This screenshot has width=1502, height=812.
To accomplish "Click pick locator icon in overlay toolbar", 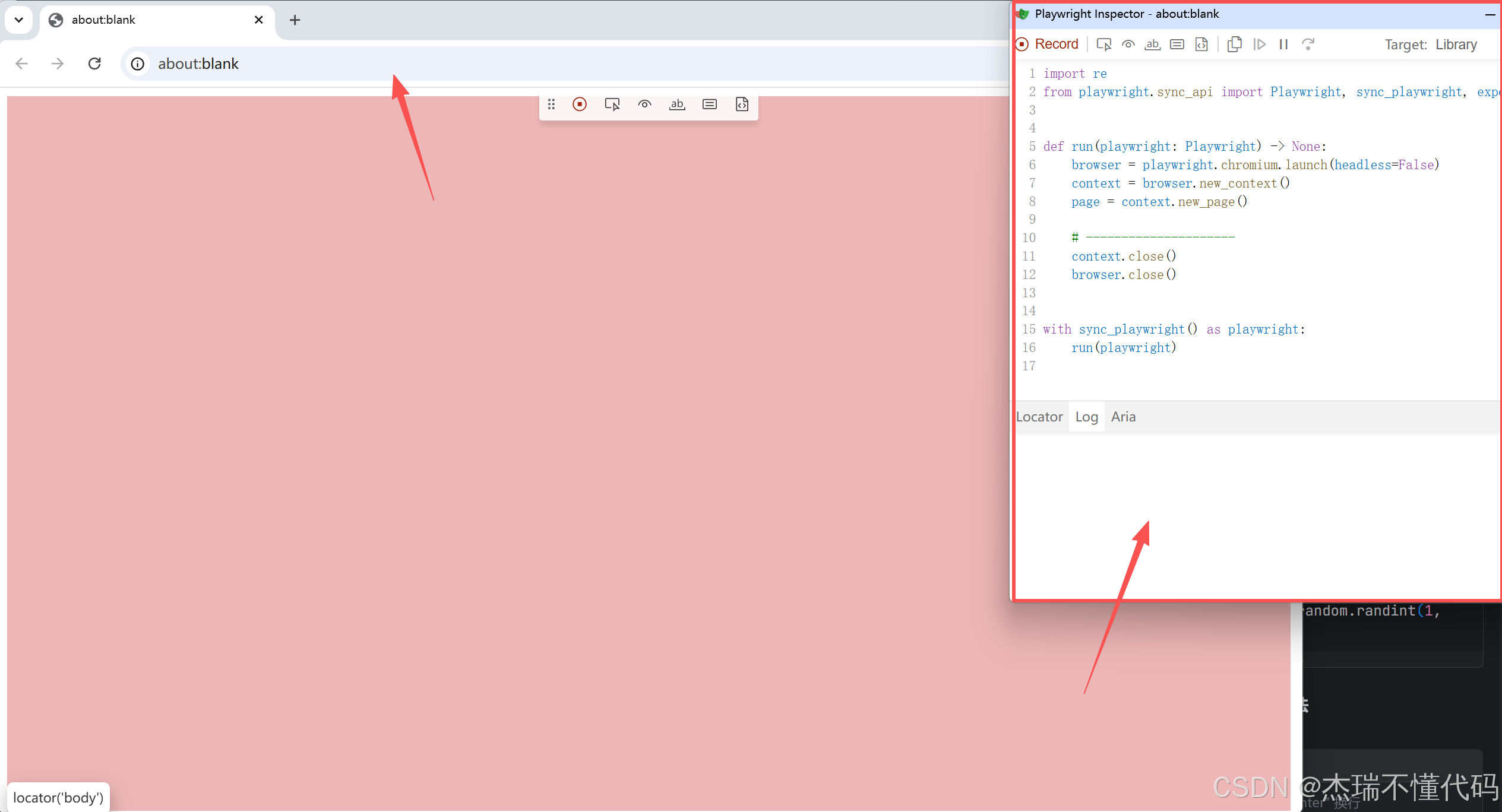I will [x=612, y=104].
